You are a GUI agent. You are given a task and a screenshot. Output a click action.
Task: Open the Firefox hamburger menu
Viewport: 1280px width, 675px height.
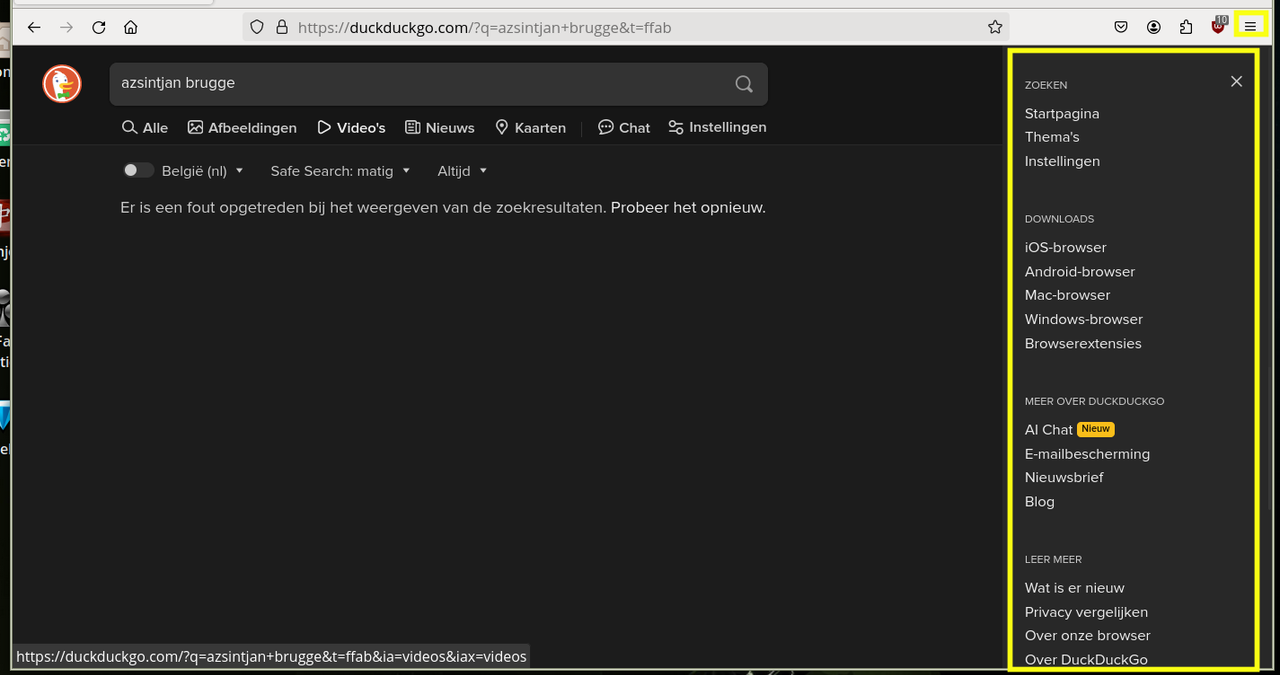(1250, 27)
